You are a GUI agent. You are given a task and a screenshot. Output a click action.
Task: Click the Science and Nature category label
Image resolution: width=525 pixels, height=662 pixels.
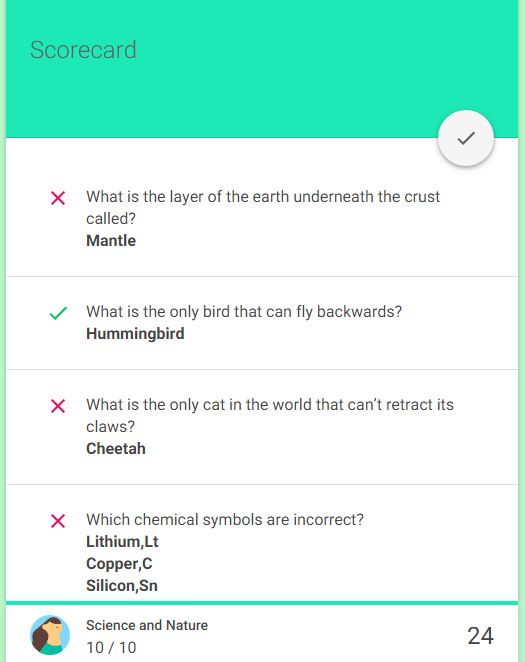(x=147, y=625)
